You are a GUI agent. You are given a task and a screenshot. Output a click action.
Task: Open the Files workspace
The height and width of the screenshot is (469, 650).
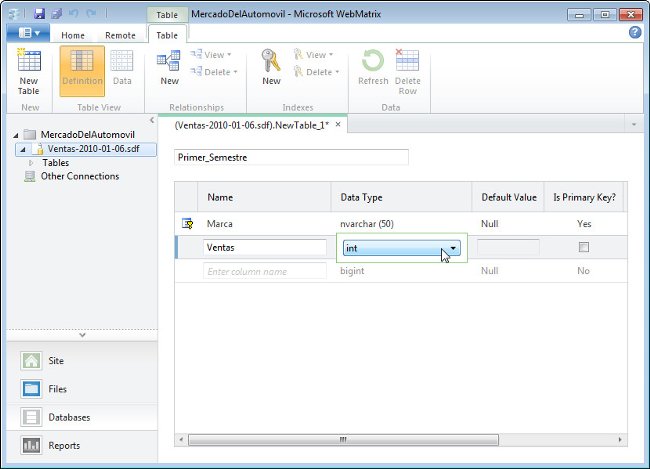coord(82,389)
